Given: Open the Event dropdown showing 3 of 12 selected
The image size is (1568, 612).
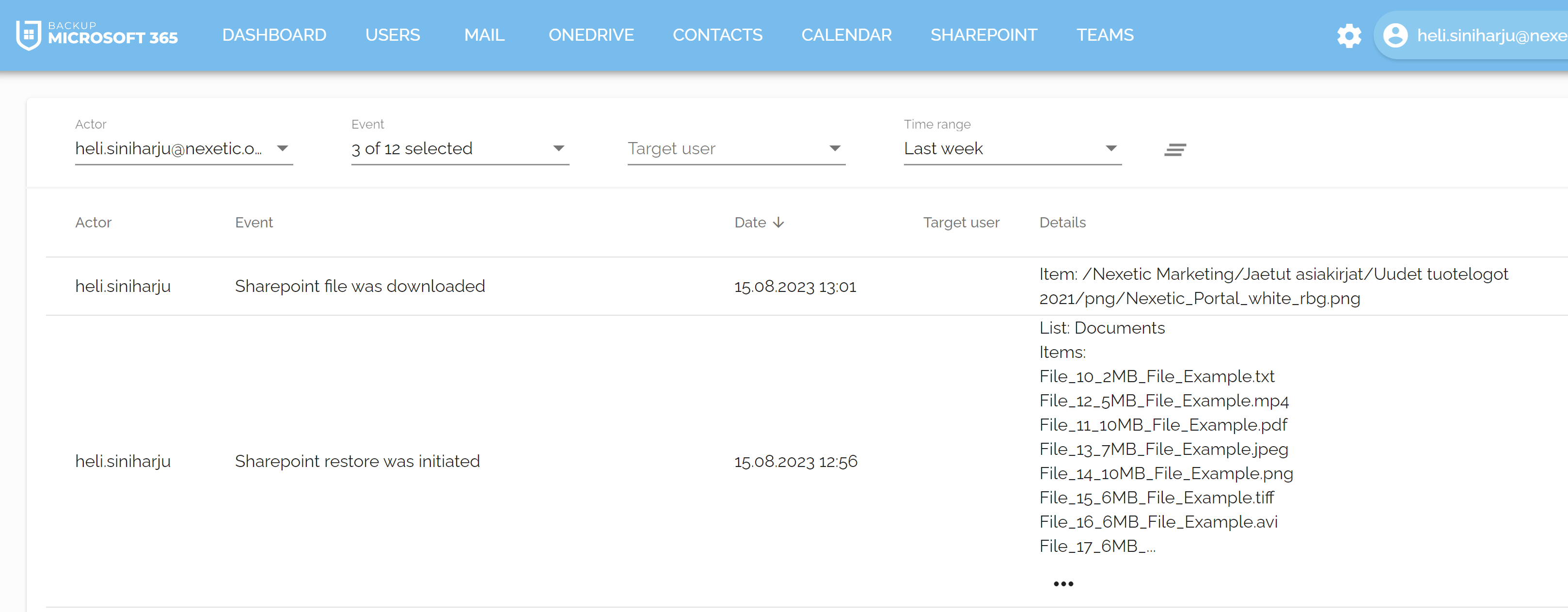Looking at the screenshot, I should (460, 148).
